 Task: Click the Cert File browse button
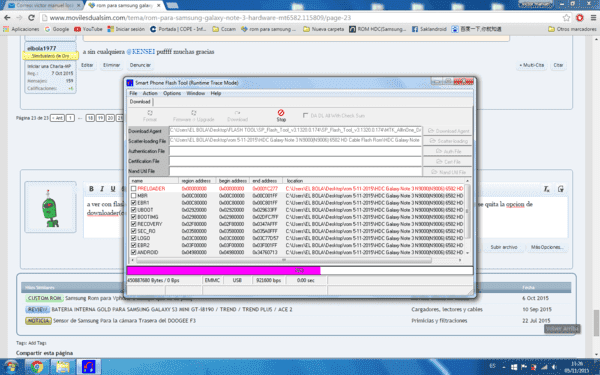coord(448,161)
